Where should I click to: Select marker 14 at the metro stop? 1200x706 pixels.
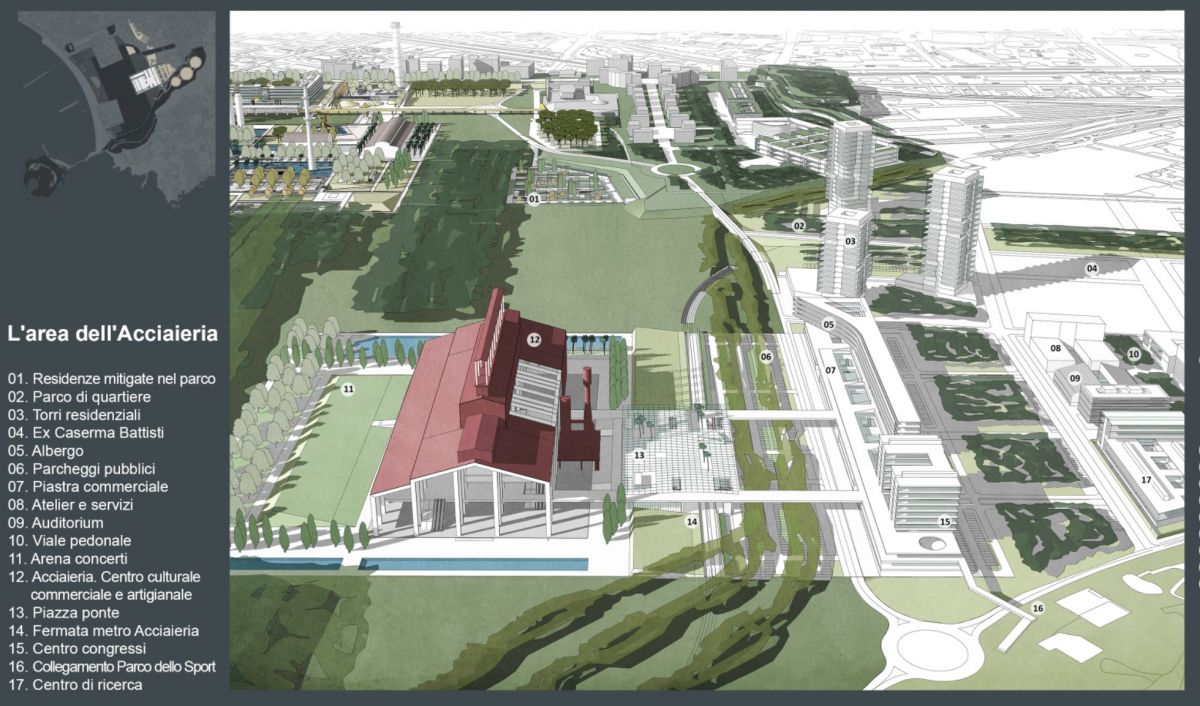click(x=691, y=522)
